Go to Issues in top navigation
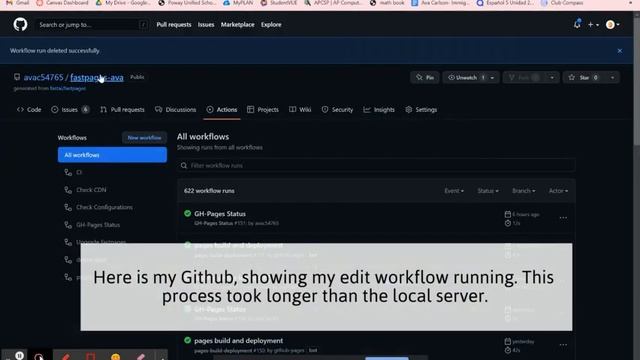Image resolution: width=640 pixels, height=360 pixels. (206, 24)
